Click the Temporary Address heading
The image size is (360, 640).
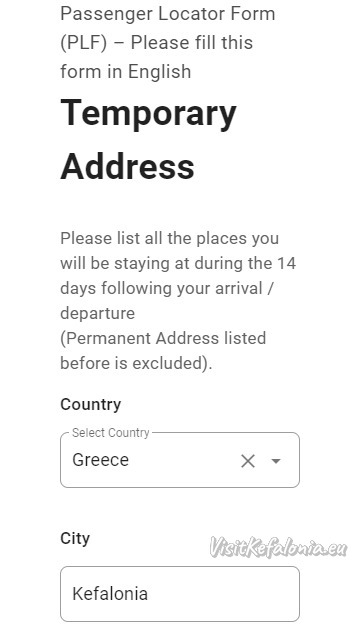point(149,139)
